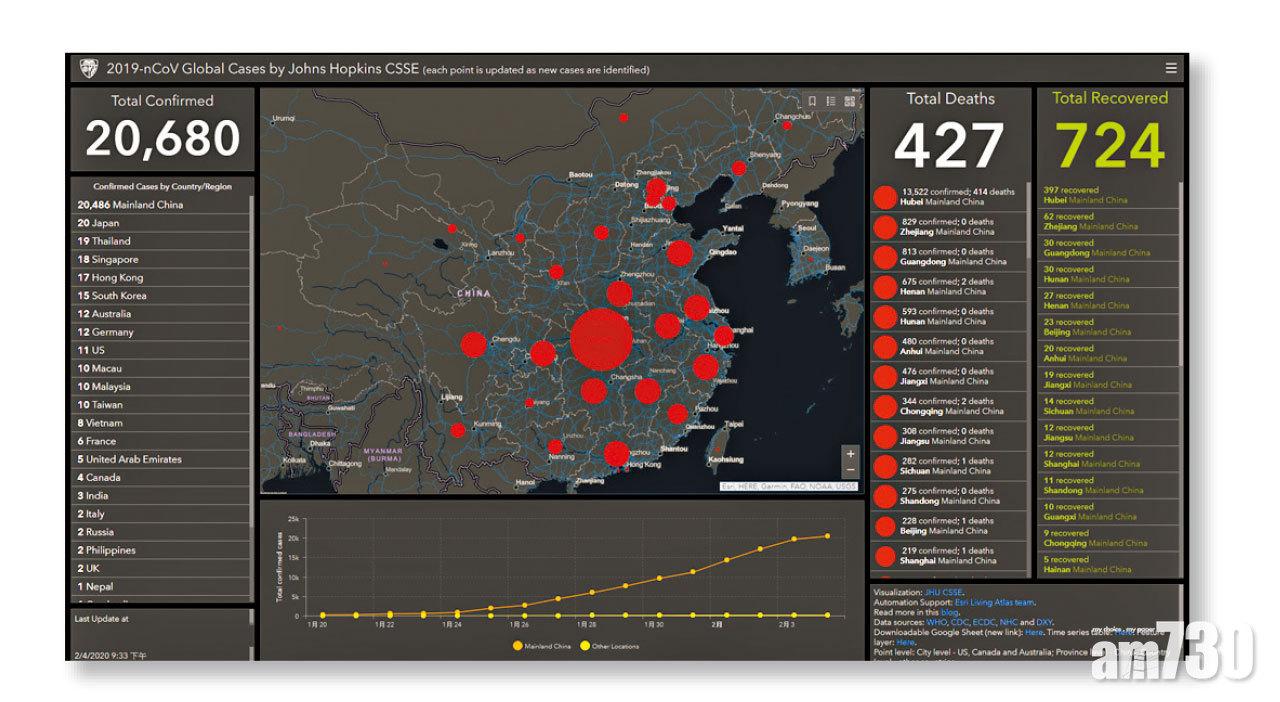Click the large red Hubei circle on the map

pyautogui.click(x=601, y=339)
